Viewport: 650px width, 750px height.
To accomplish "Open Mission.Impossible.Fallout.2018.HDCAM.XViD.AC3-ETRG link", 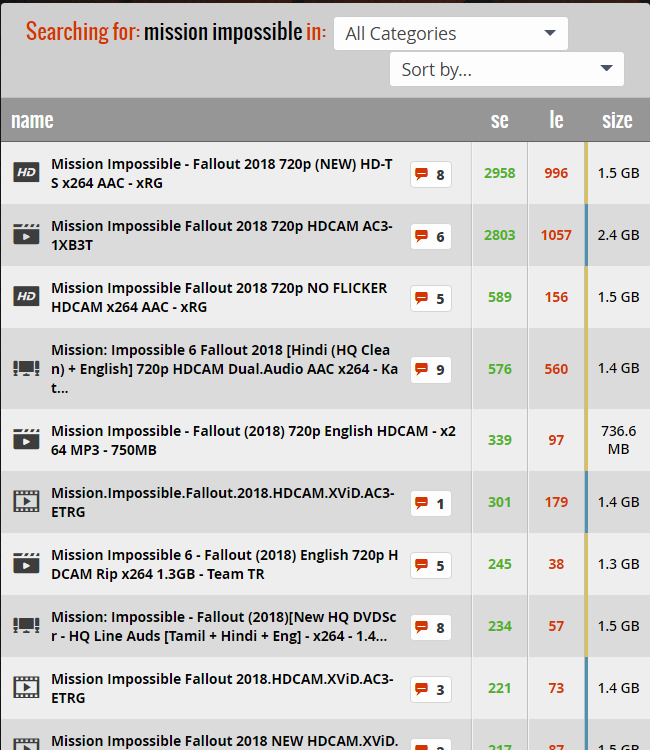I will tap(223, 502).
